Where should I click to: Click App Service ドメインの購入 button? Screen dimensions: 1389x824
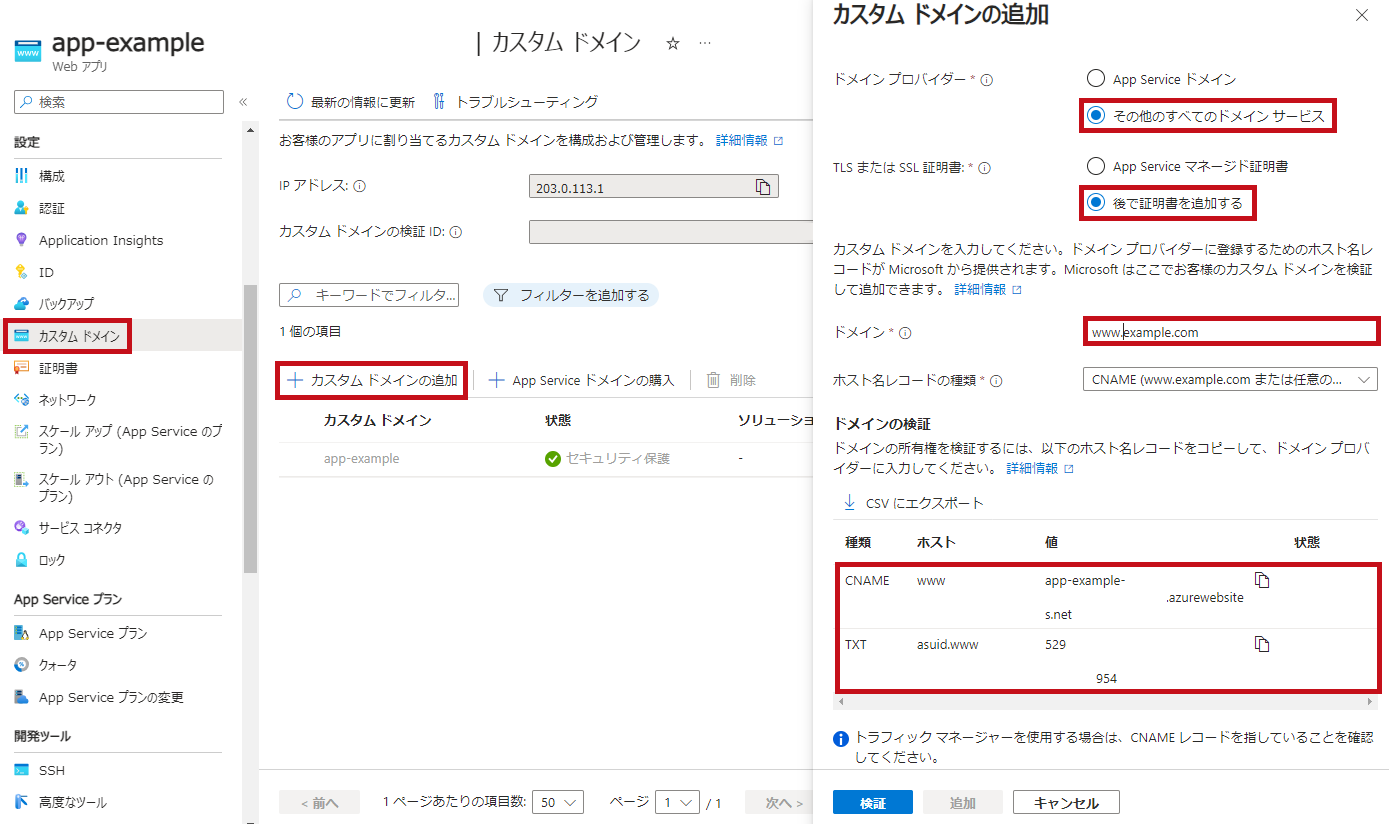581,380
